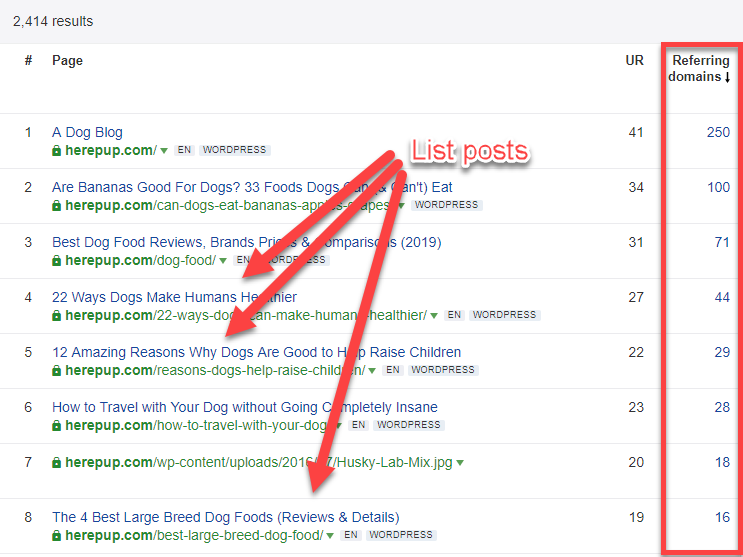Click the EN badge on Best Large Breed row
Image resolution: width=743 pixels, height=557 pixels.
(350, 535)
